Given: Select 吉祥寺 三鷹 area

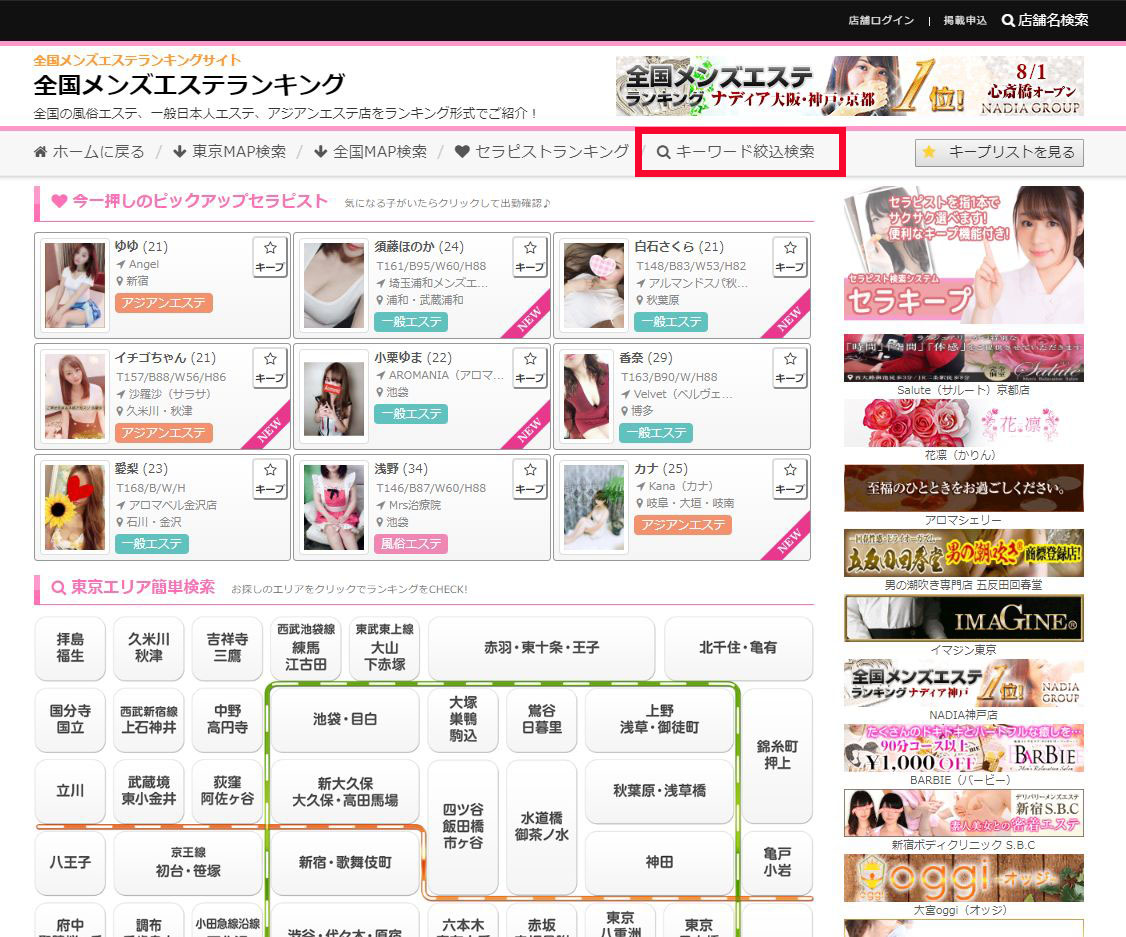Looking at the screenshot, I should pyautogui.click(x=227, y=648).
